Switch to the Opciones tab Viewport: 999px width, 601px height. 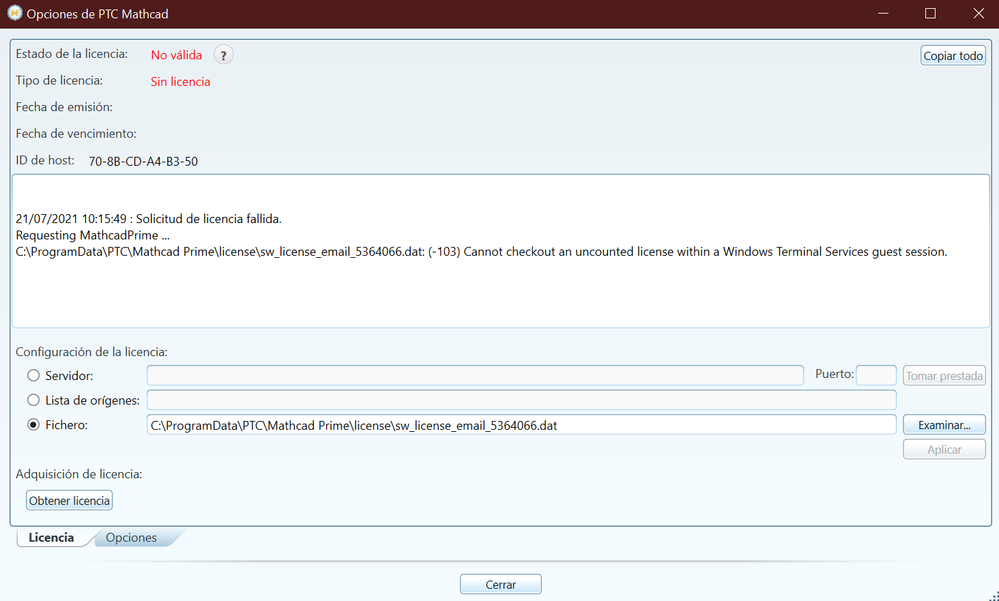click(x=131, y=537)
